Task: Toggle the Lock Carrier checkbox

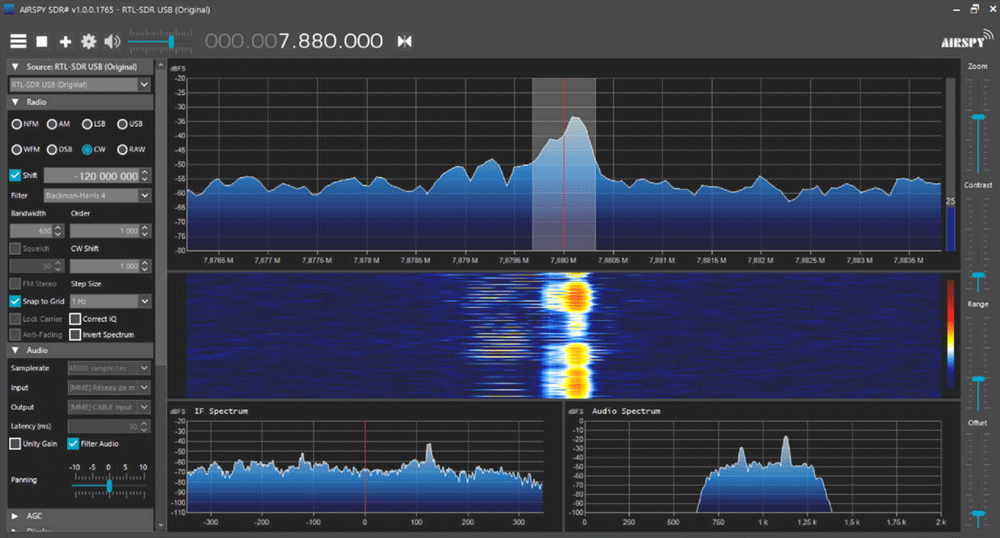Action: tap(15, 319)
